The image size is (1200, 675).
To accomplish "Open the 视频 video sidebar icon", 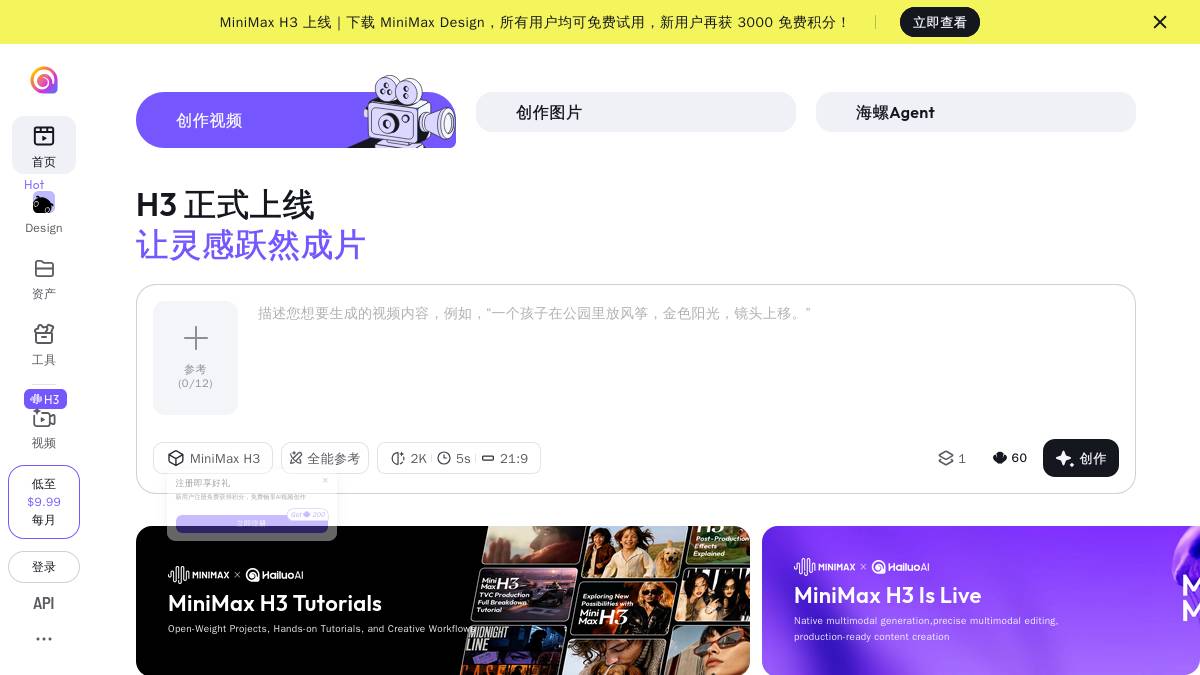I will 44,418.
